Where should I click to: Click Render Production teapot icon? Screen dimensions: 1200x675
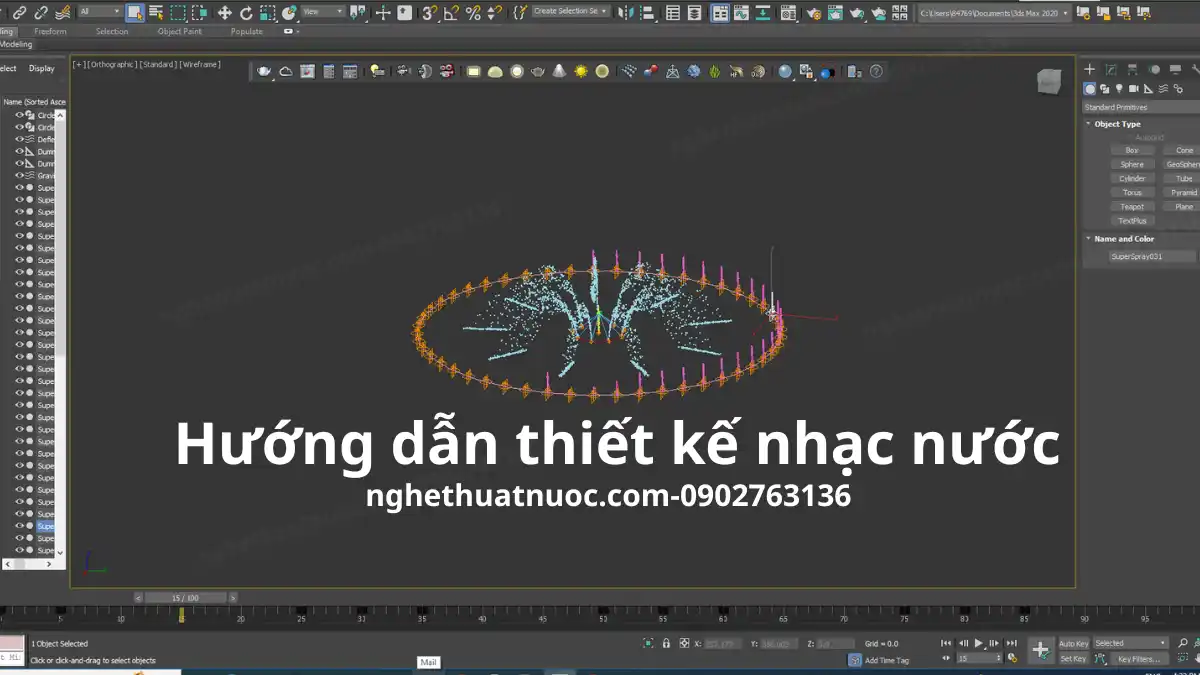(857, 13)
